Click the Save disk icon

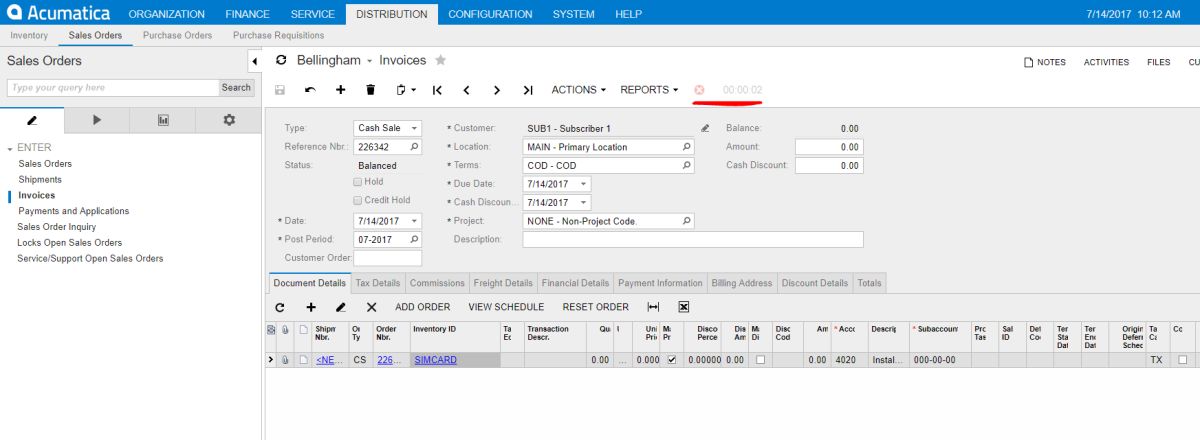(280, 90)
